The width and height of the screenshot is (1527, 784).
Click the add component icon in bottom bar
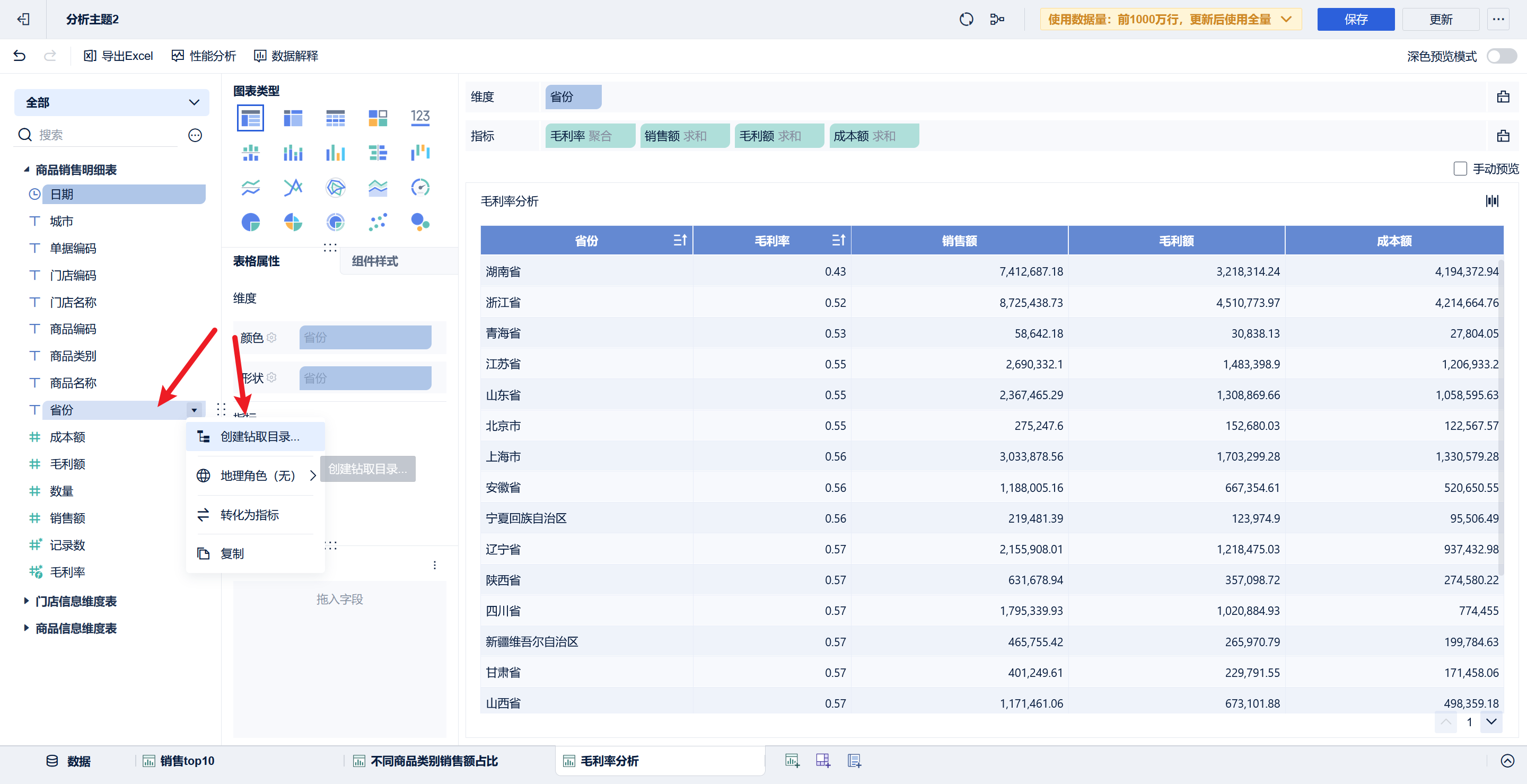point(792,761)
